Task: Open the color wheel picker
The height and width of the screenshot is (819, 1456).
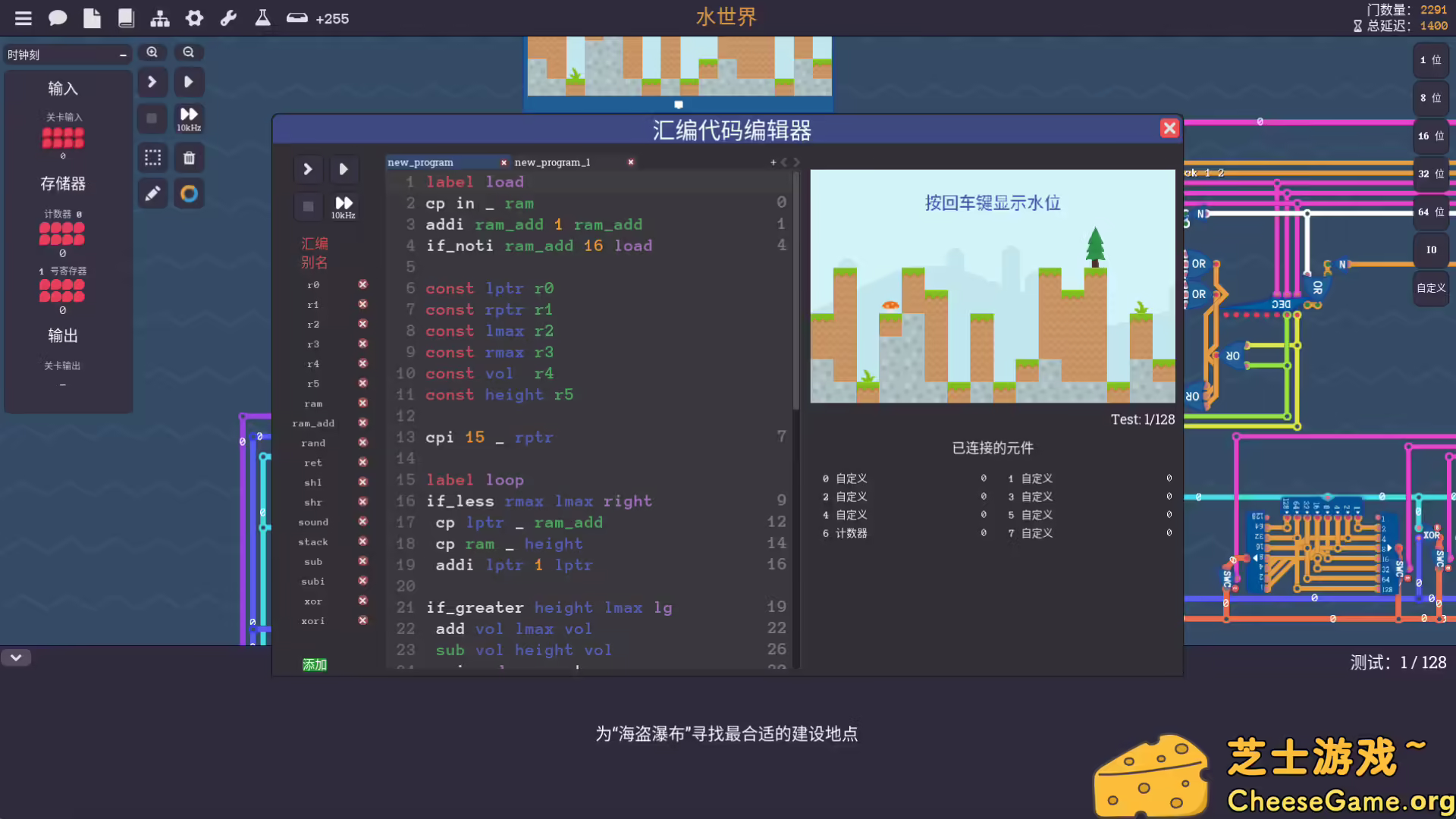Action: click(x=189, y=193)
